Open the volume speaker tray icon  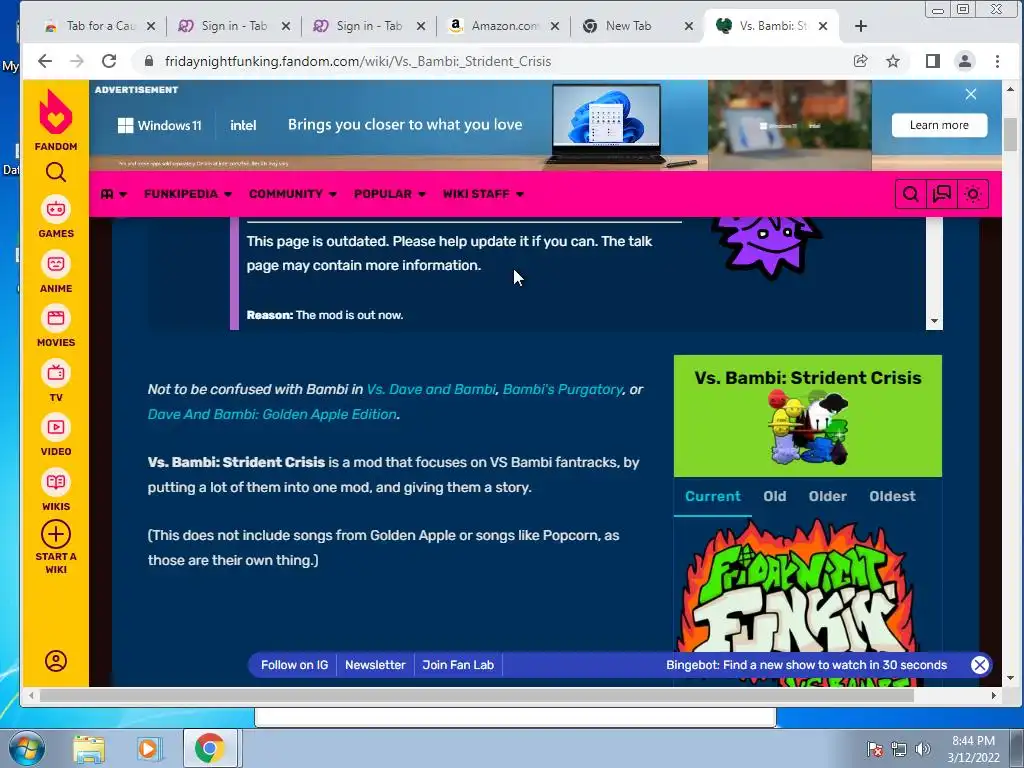(x=923, y=749)
